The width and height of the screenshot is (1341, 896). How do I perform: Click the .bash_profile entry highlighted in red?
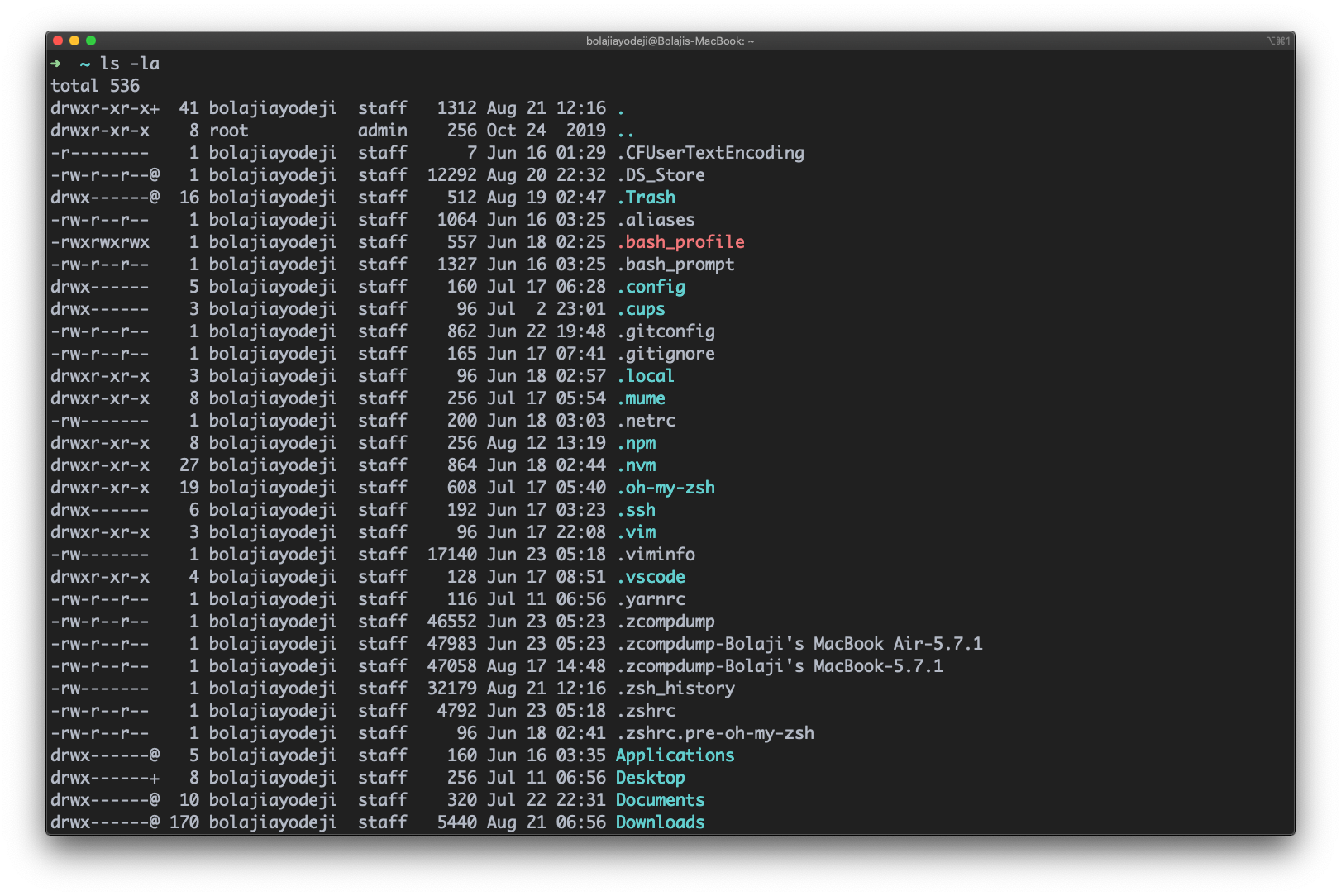point(680,241)
